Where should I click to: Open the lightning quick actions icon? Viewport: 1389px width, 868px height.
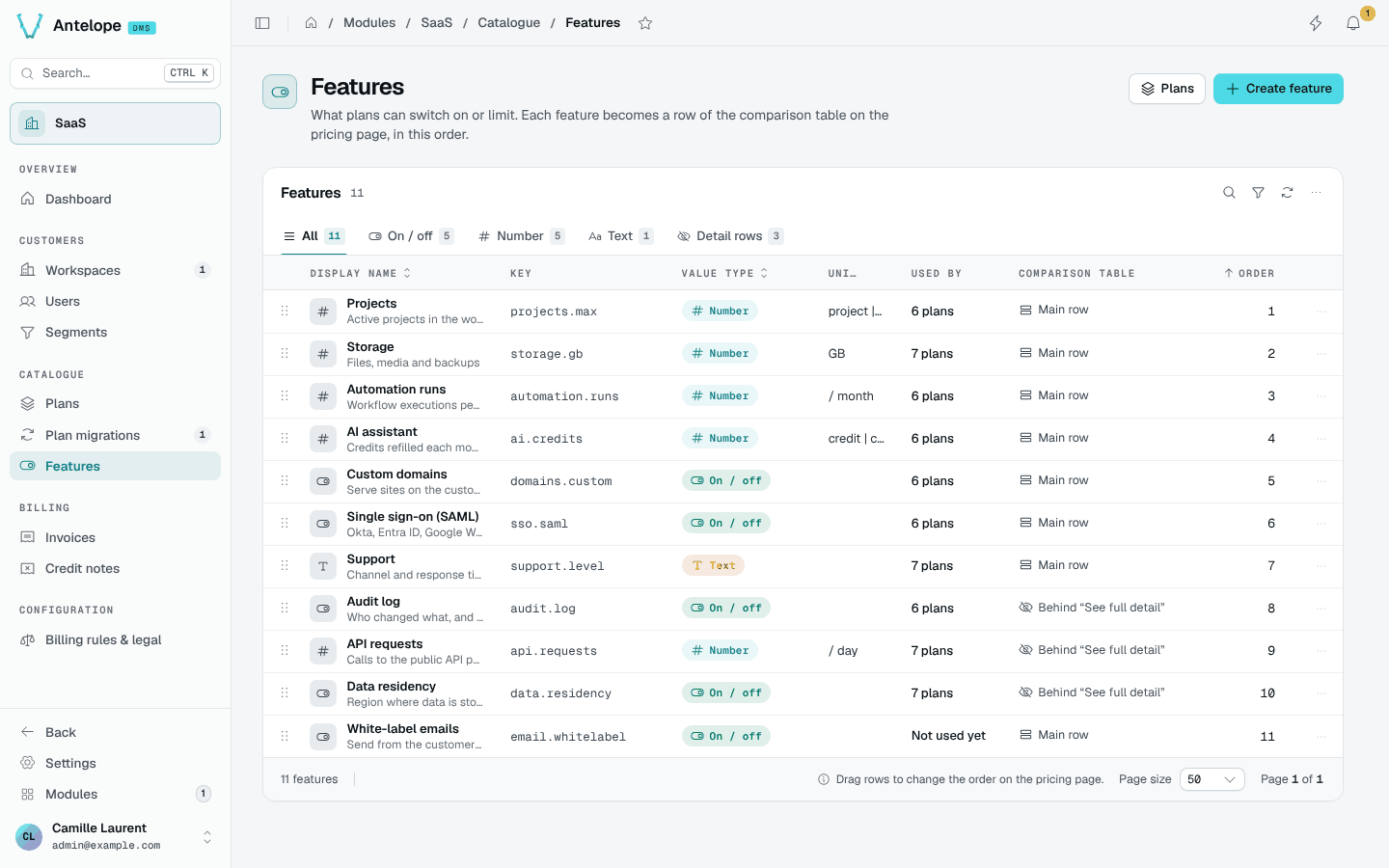pyautogui.click(x=1316, y=23)
